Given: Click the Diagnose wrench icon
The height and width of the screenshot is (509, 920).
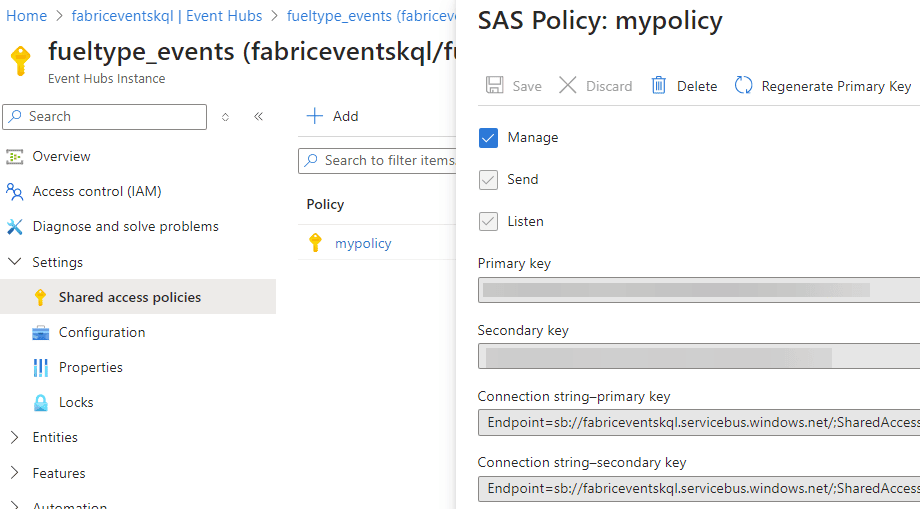Looking at the screenshot, I should coord(15,226).
